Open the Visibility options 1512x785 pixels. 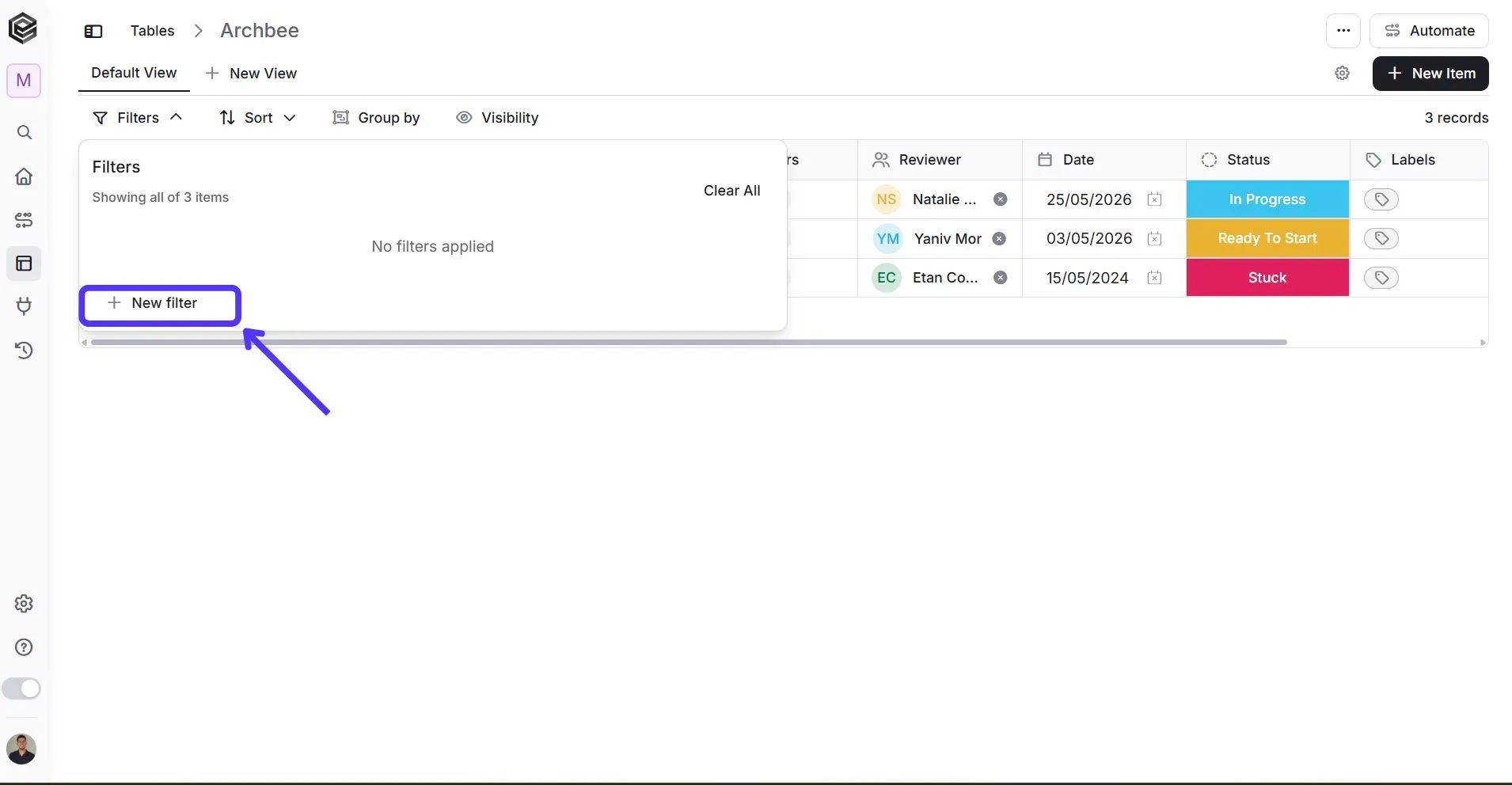pos(497,118)
